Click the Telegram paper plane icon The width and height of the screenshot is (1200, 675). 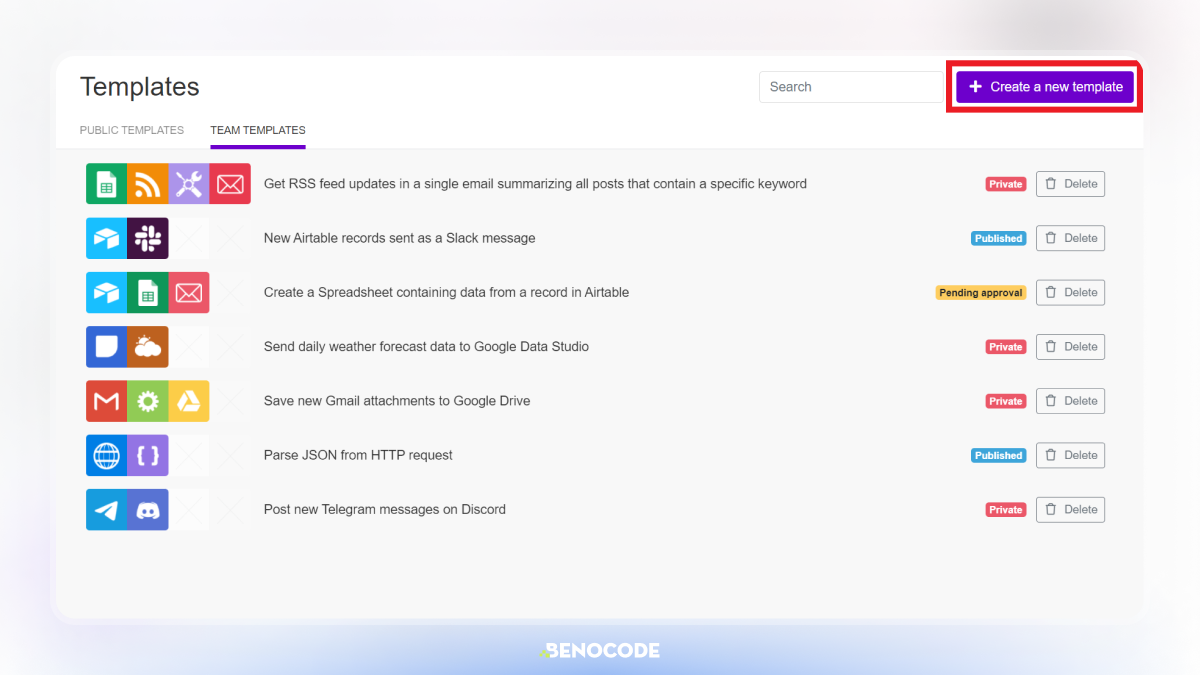coord(106,509)
